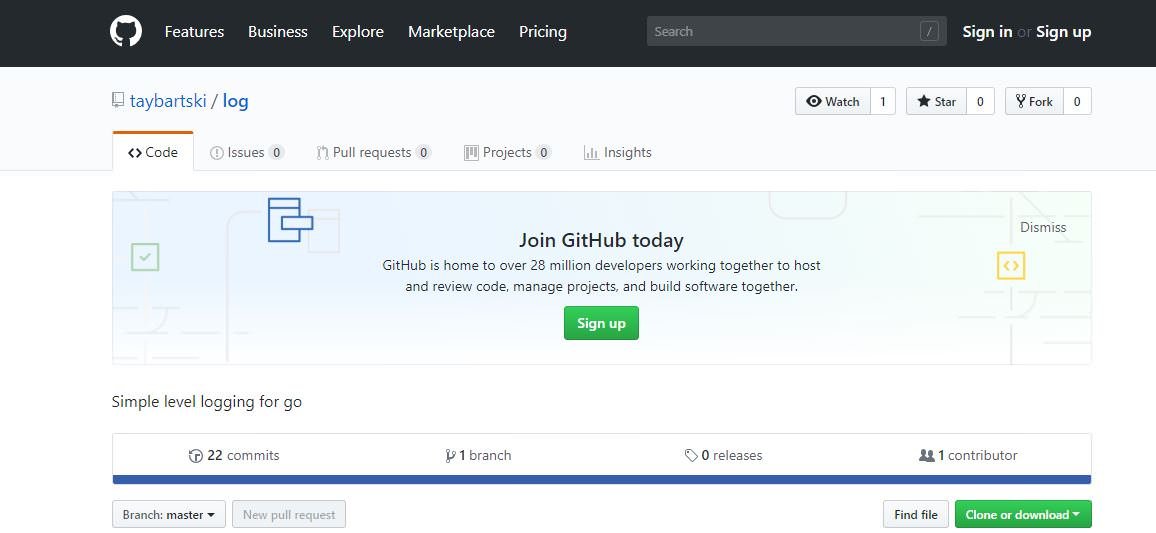Click the commits history clock icon

[195, 456]
